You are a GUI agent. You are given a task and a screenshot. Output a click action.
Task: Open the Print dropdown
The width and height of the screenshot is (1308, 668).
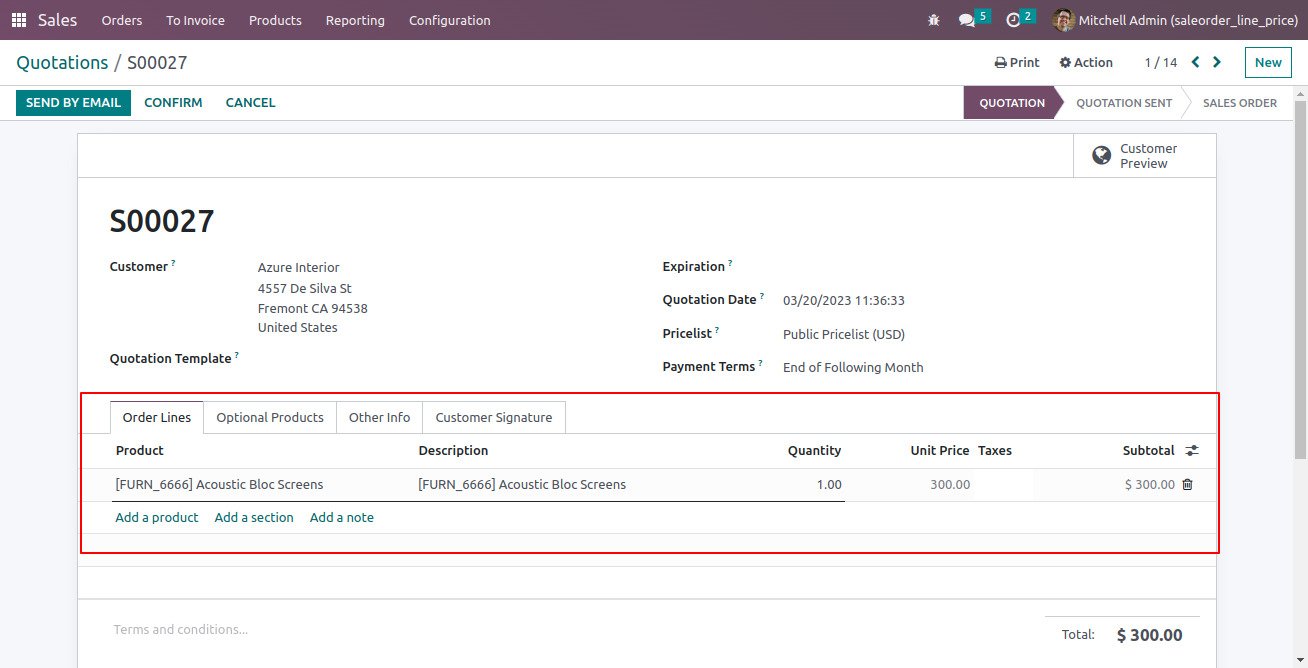pos(1017,62)
